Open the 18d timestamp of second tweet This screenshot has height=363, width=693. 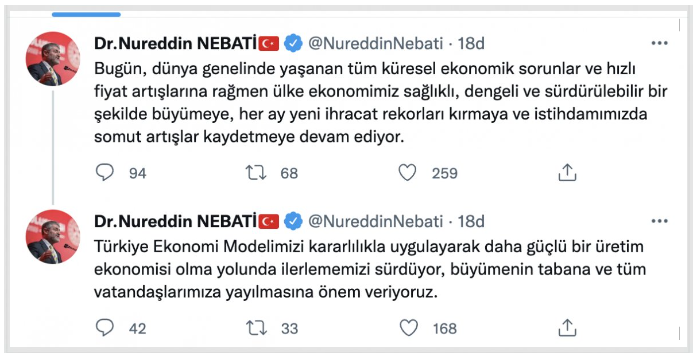471,221
